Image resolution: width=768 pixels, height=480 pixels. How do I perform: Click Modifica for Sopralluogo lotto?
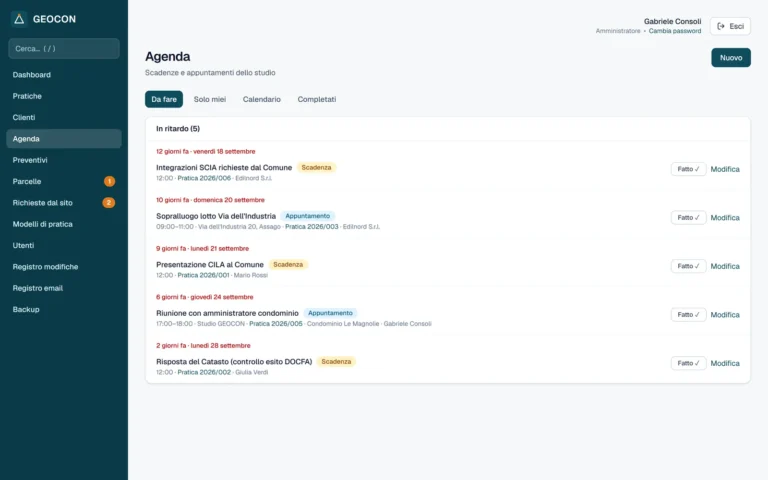click(725, 217)
